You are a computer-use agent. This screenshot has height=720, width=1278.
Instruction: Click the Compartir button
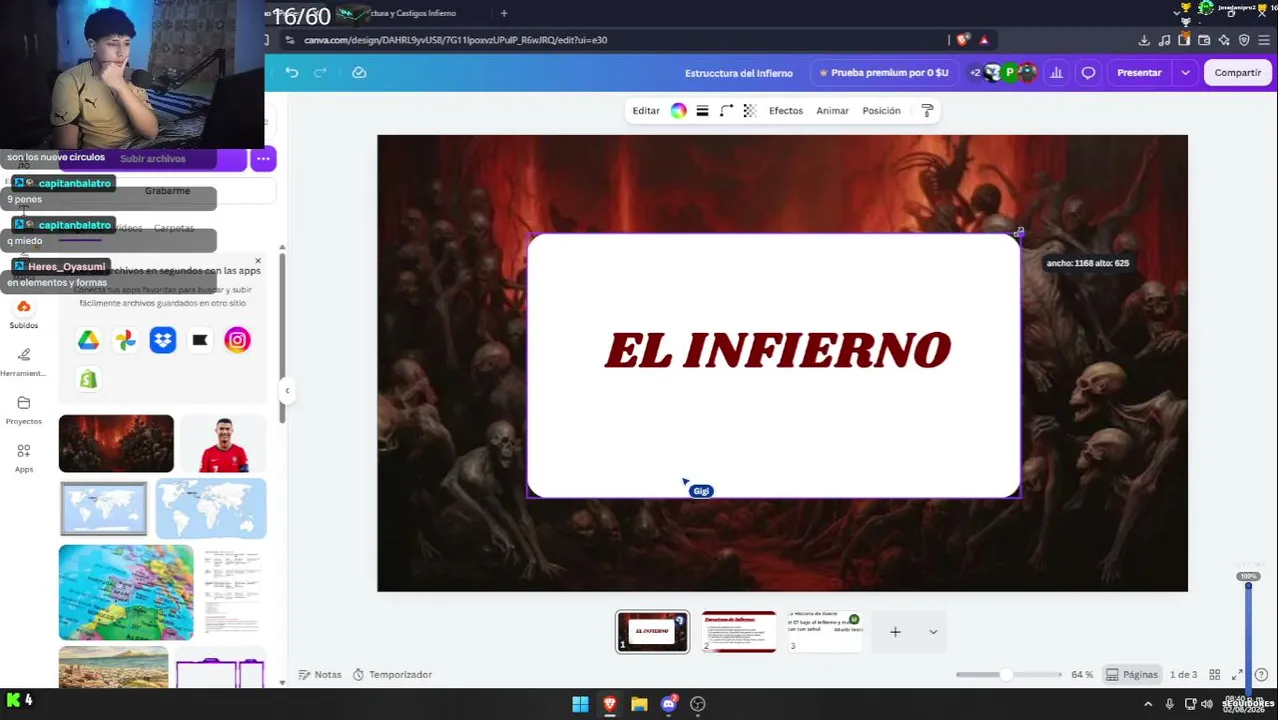pos(1238,73)
